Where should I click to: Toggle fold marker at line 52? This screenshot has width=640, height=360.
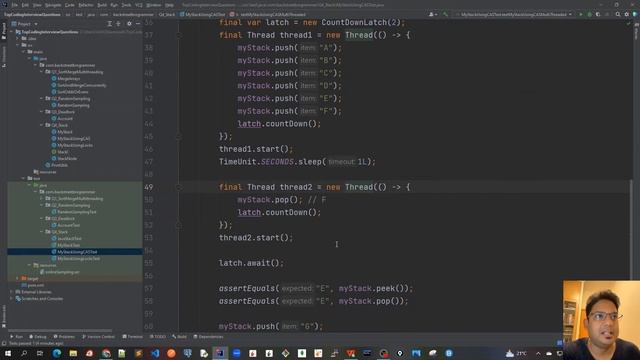coord(179,225)
